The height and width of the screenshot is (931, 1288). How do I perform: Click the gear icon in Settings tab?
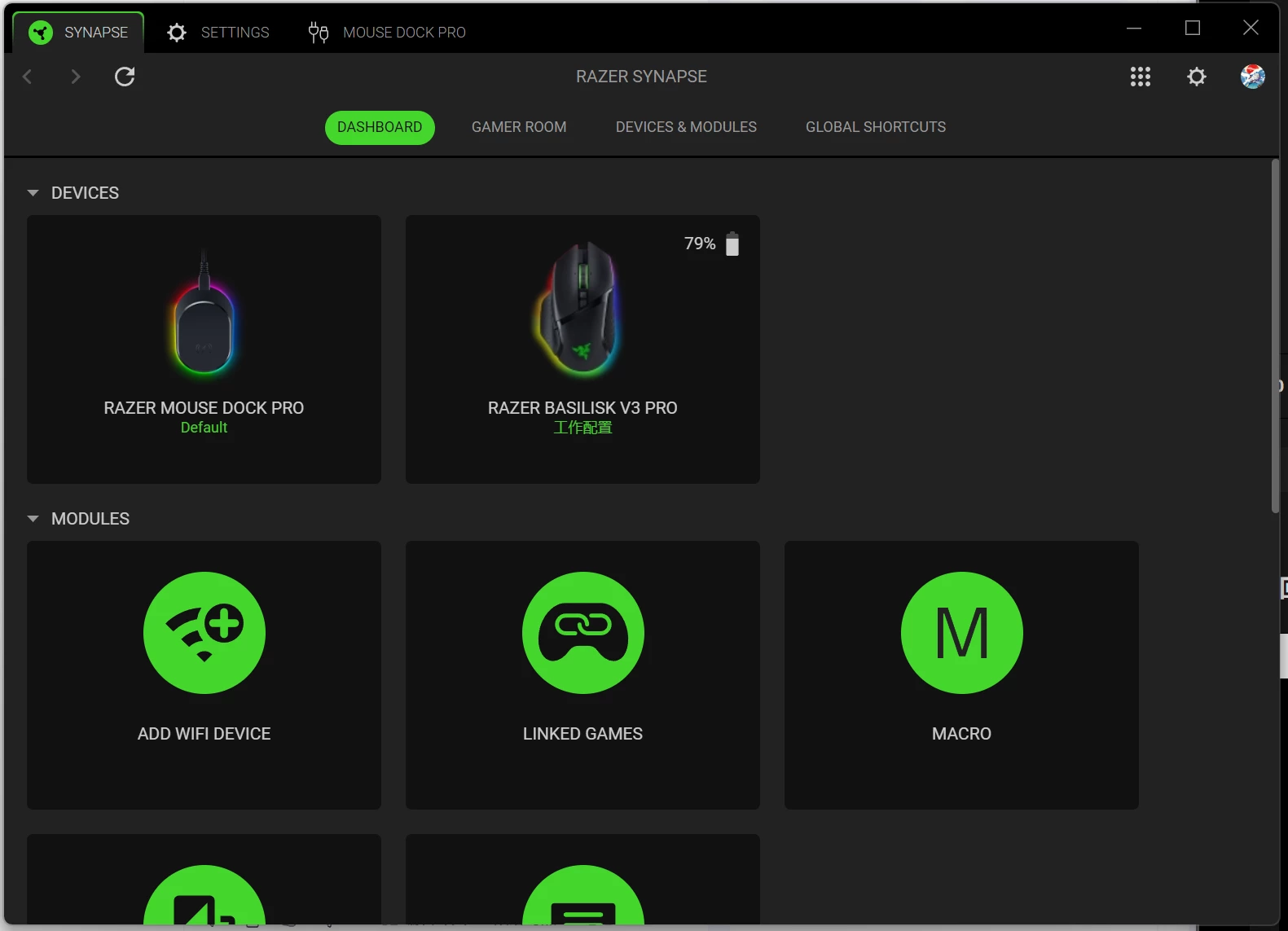[x=177, y=33]
